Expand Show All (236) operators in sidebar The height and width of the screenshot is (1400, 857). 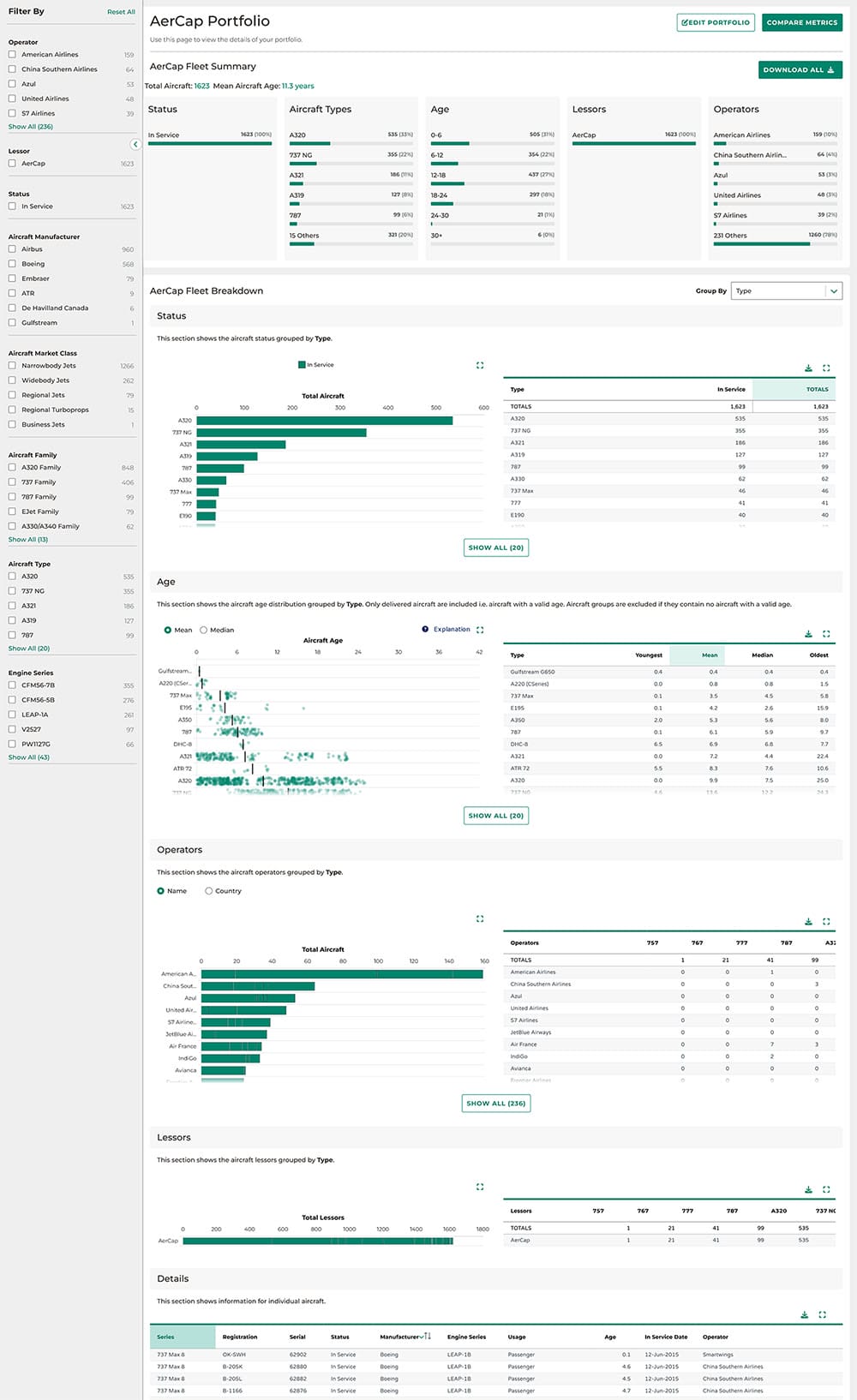coord(31,127)
